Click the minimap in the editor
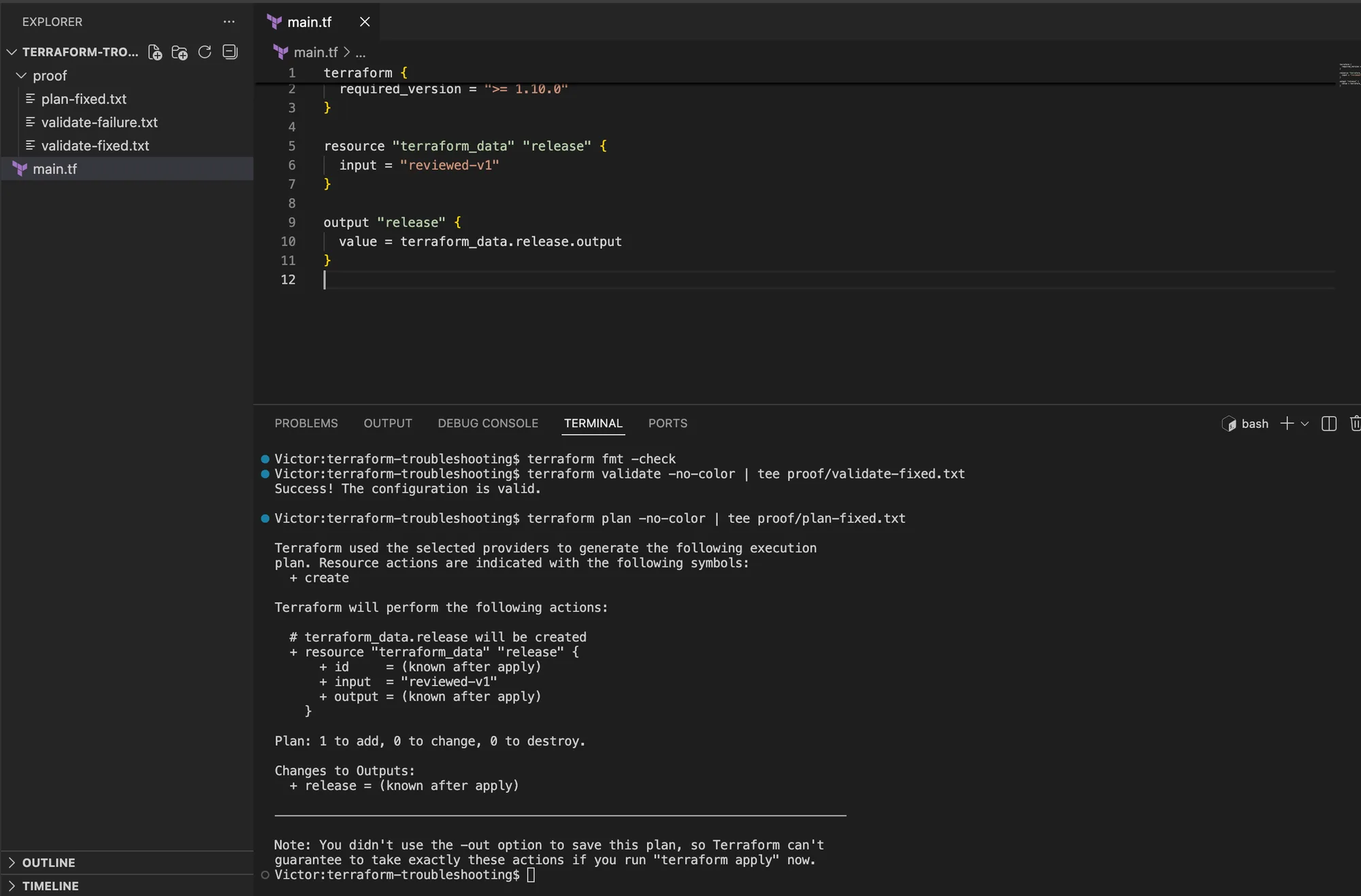Screen dimensions: 1361x896 pos(1349,75)
